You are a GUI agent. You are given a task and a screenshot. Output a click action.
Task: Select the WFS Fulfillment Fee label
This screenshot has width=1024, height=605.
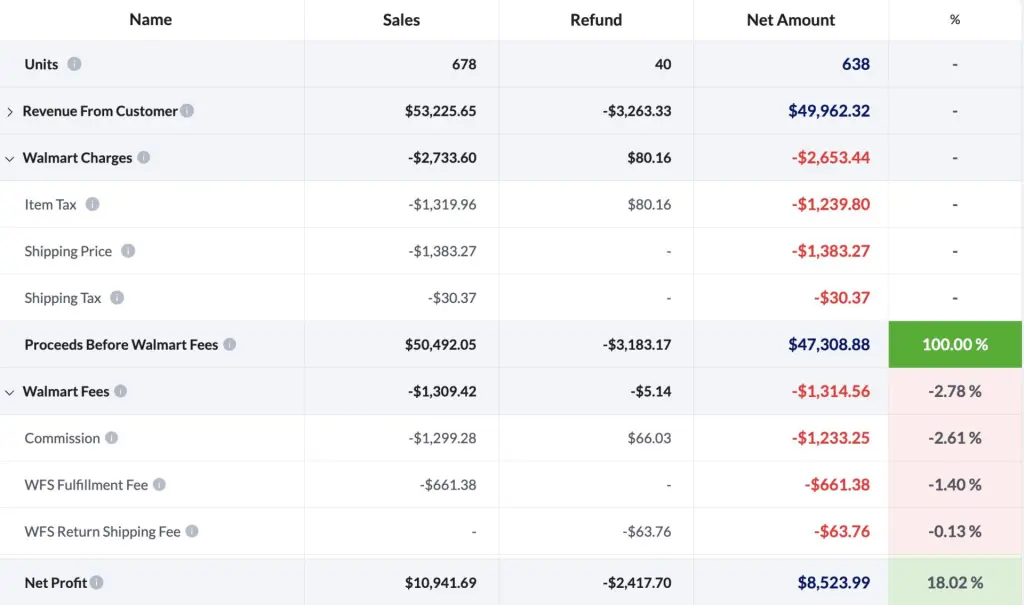point(86,485)
